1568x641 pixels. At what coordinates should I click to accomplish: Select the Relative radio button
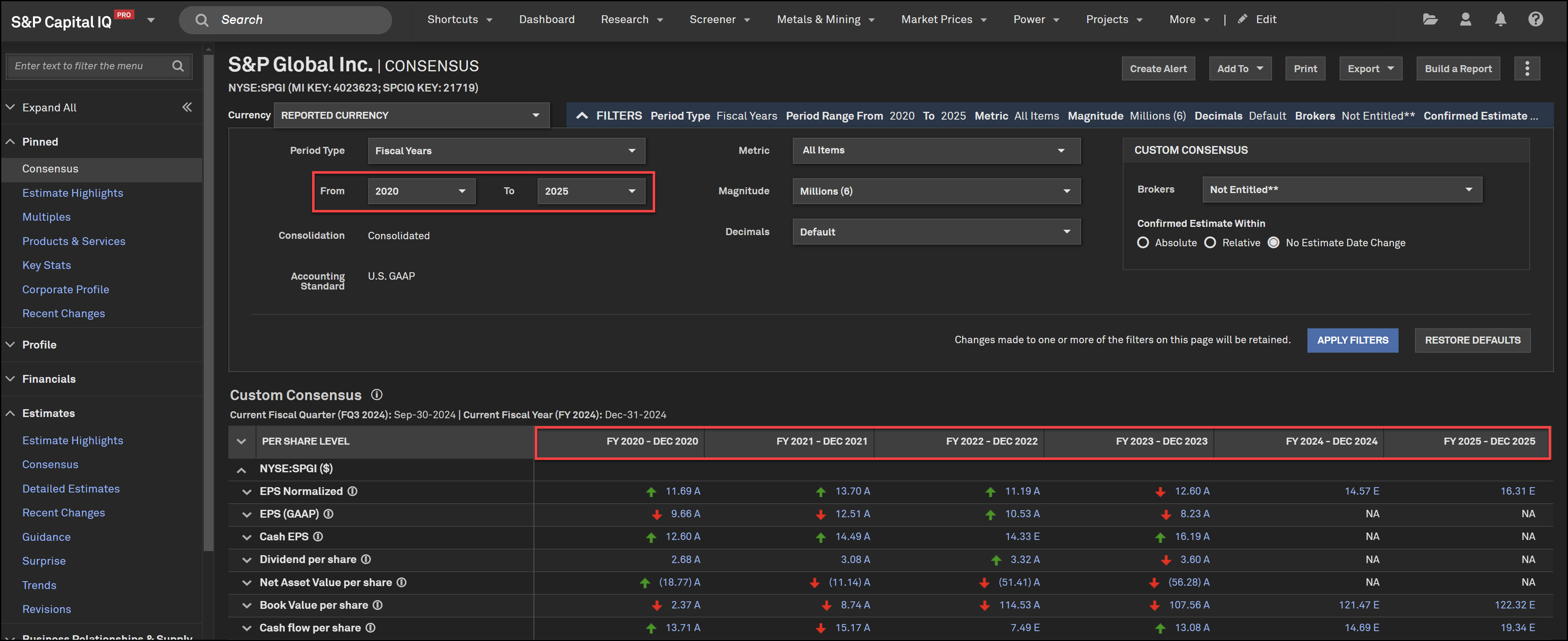pyautogui.click(x=1210, y=243)
